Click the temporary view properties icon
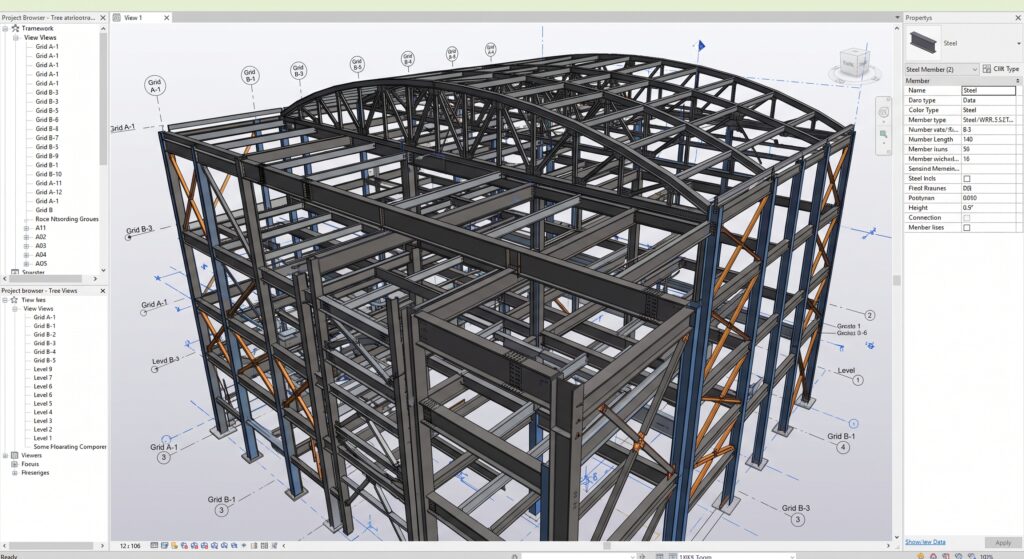Image resolution: width=1024 pixels, height=559 pixels. (x=253, y=545)
